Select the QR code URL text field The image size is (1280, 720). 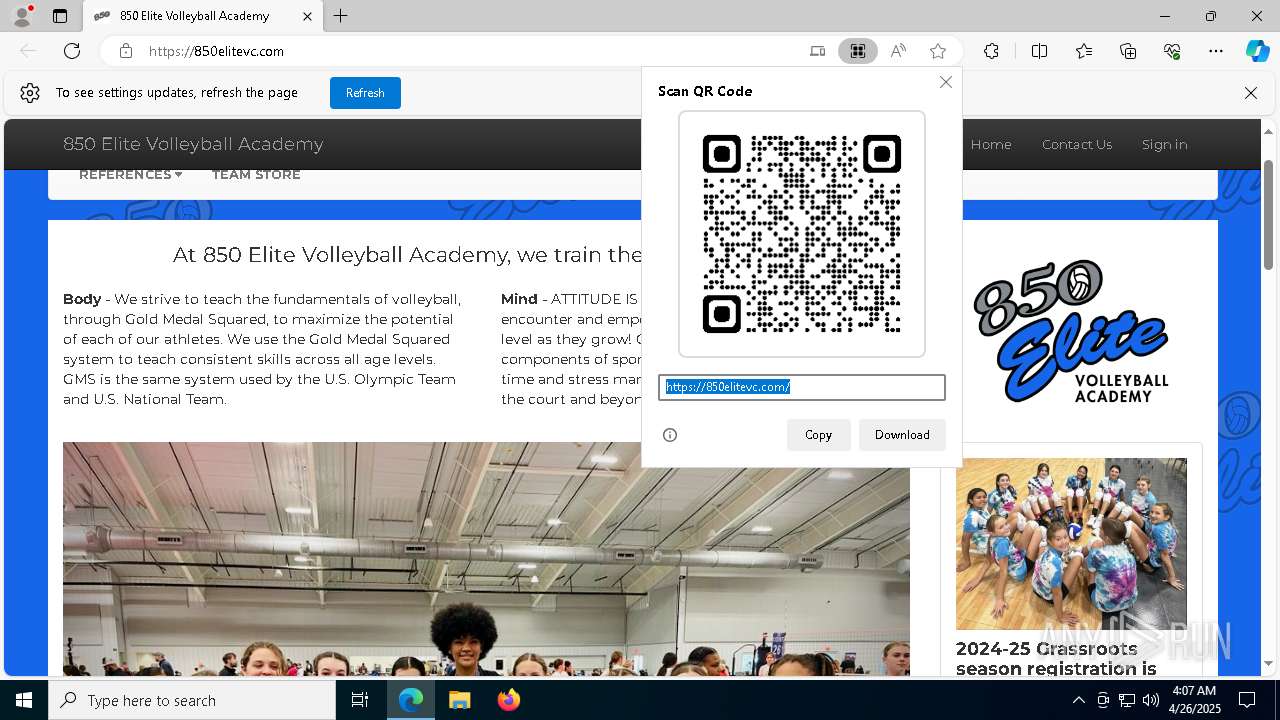[x=802, y=387]
